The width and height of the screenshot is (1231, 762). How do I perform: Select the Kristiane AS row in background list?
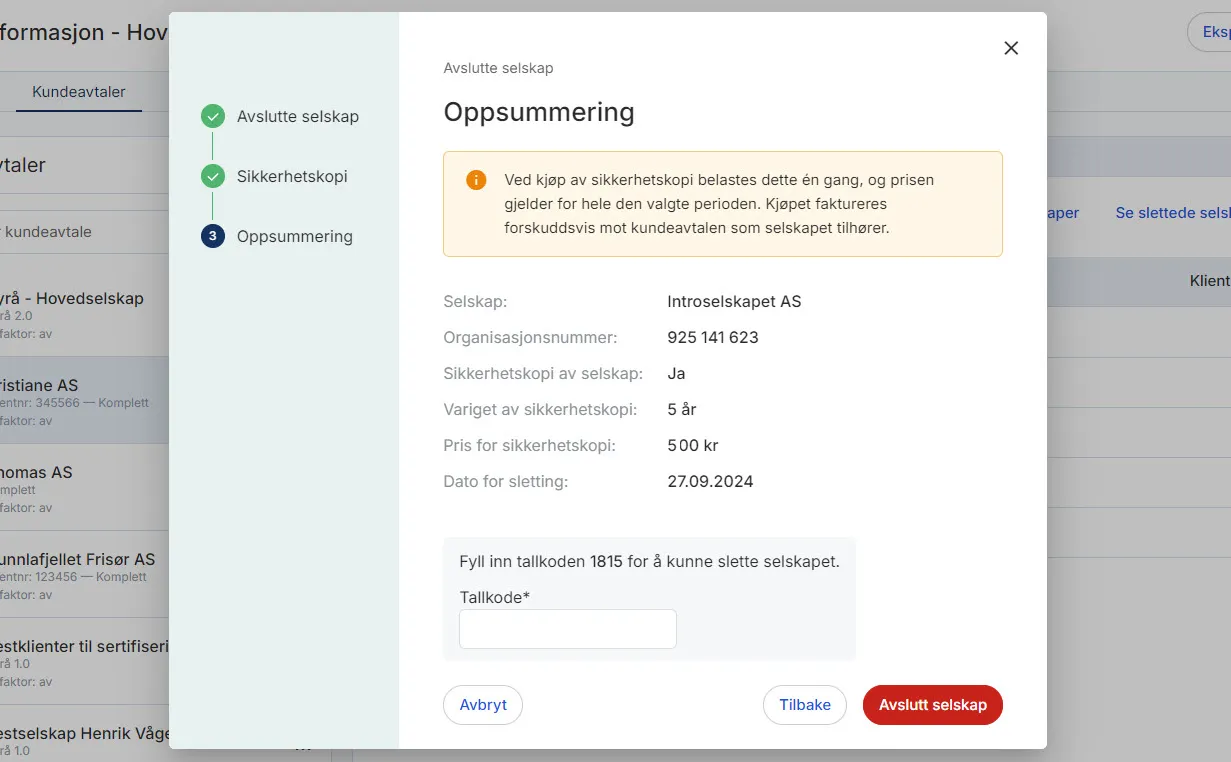[84, 401]
